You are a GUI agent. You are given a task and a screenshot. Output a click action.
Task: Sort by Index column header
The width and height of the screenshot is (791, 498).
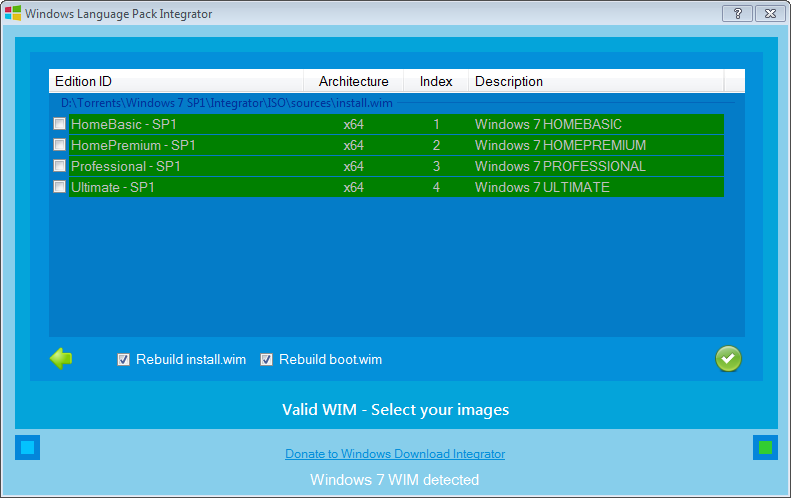click(436, 81)
